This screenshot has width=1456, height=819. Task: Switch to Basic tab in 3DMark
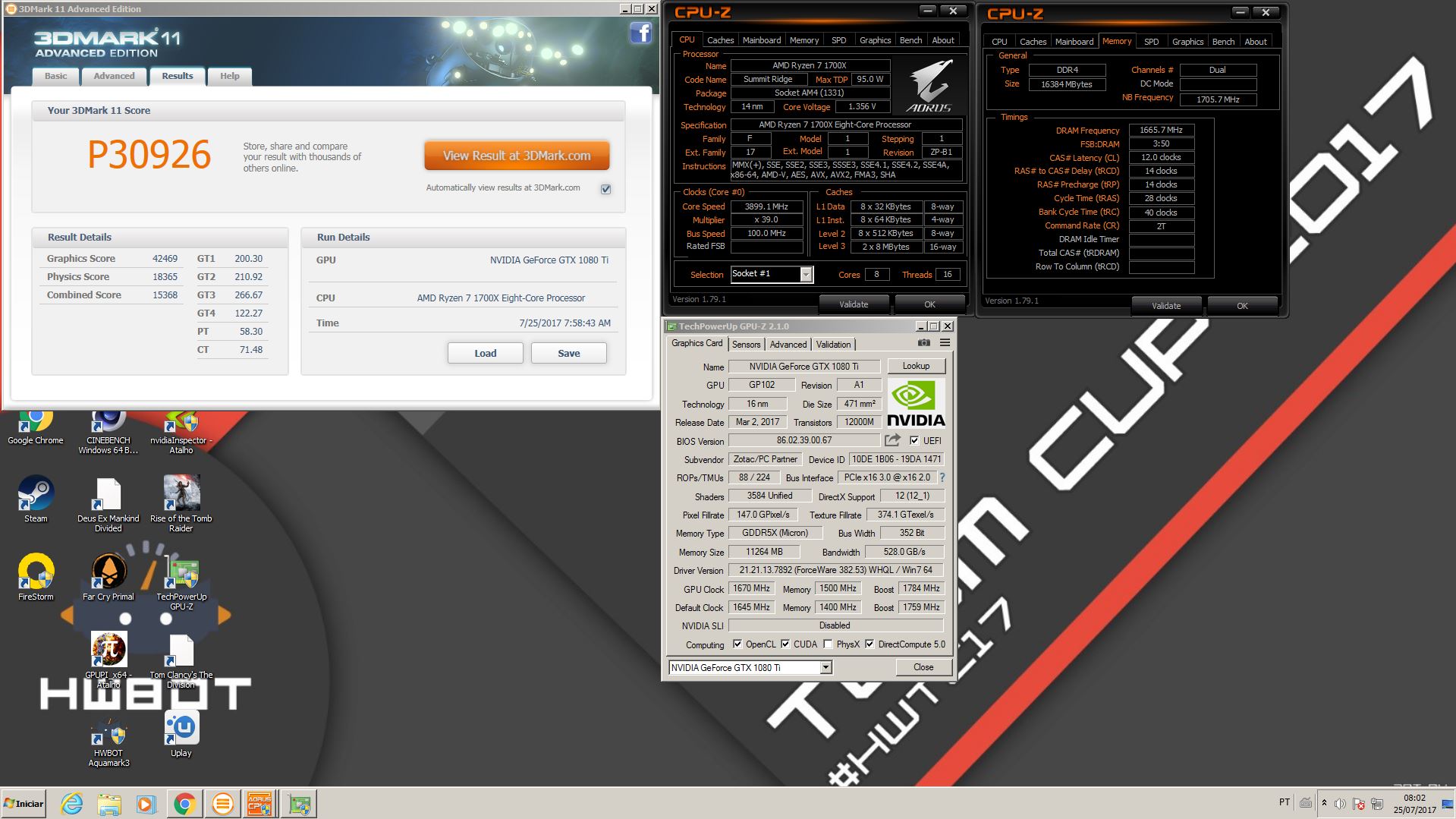(x=55, y=76)
